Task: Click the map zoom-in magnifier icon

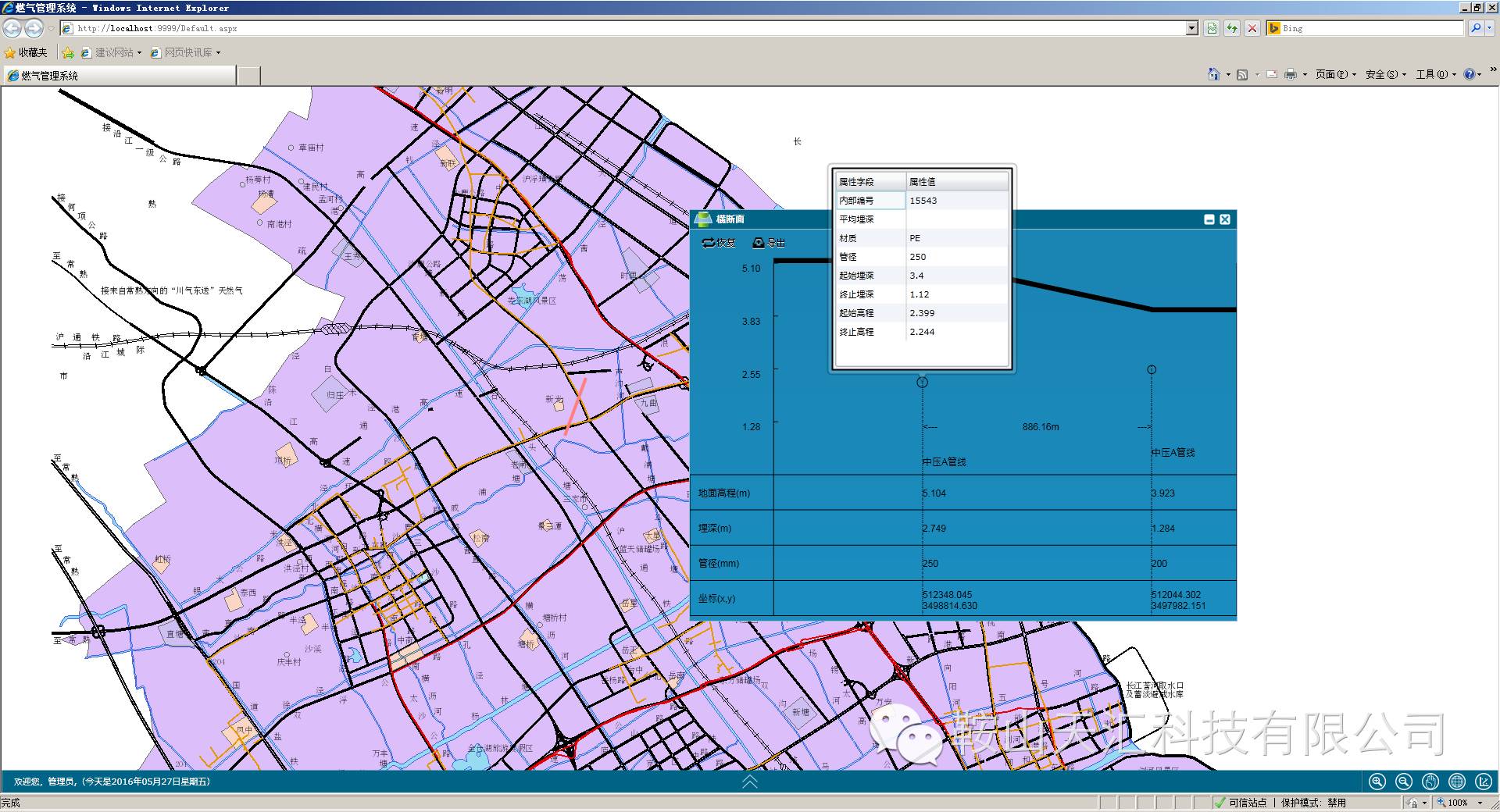Action: click(1377, 782)
